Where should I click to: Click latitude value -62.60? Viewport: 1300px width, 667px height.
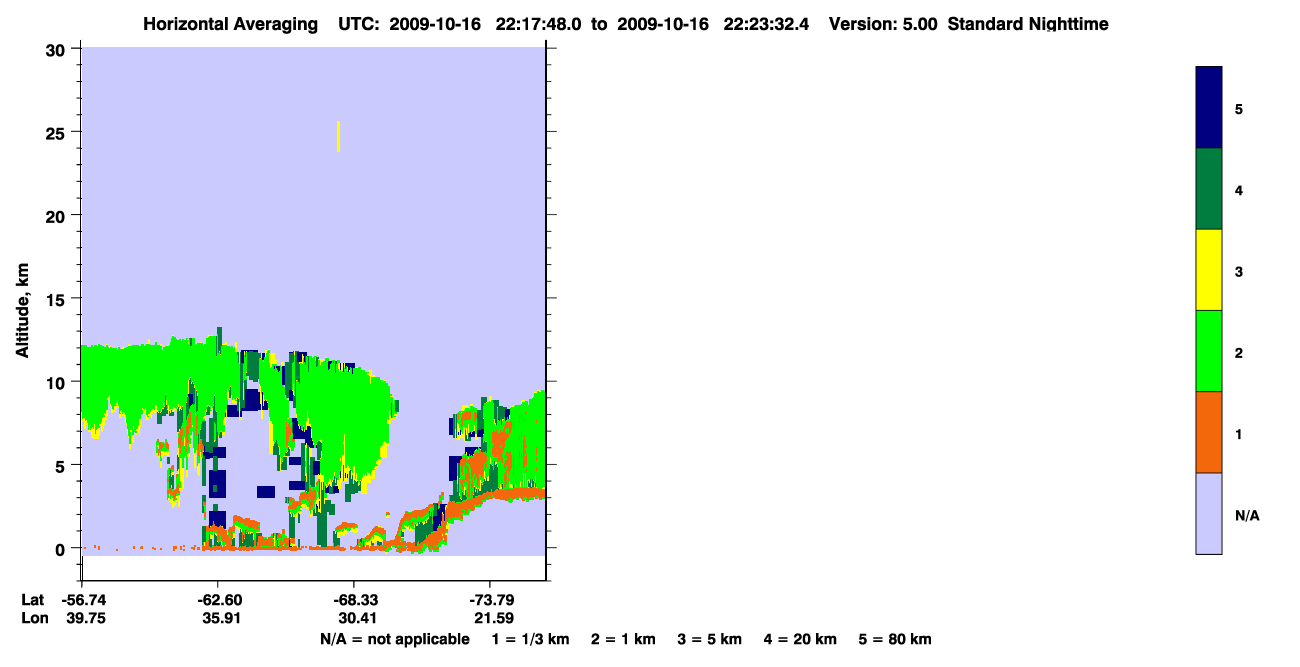click(x=218, y=600)
